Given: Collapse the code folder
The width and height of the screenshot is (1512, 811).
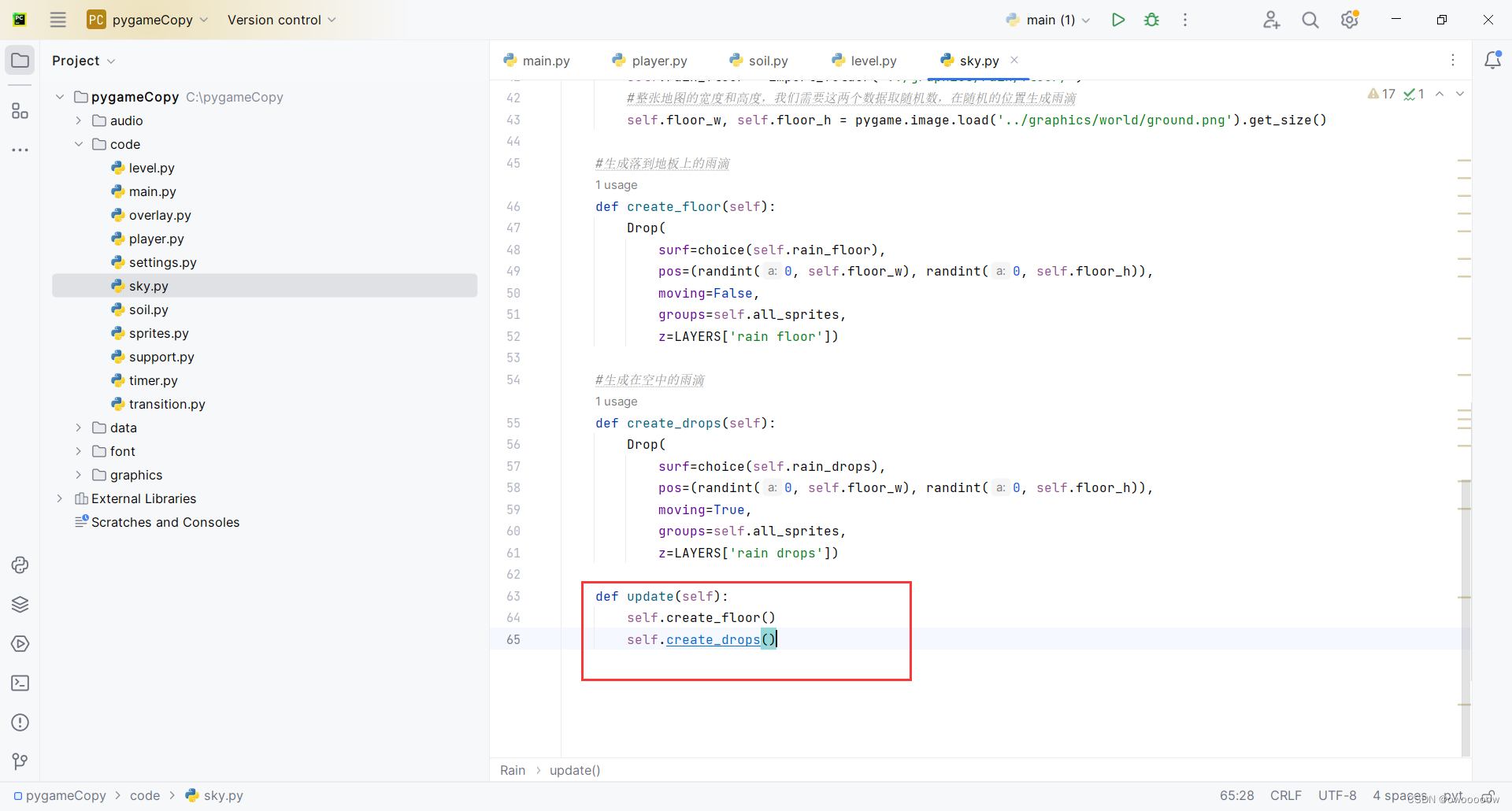Looking at the screenshot, I should (79, 144).
